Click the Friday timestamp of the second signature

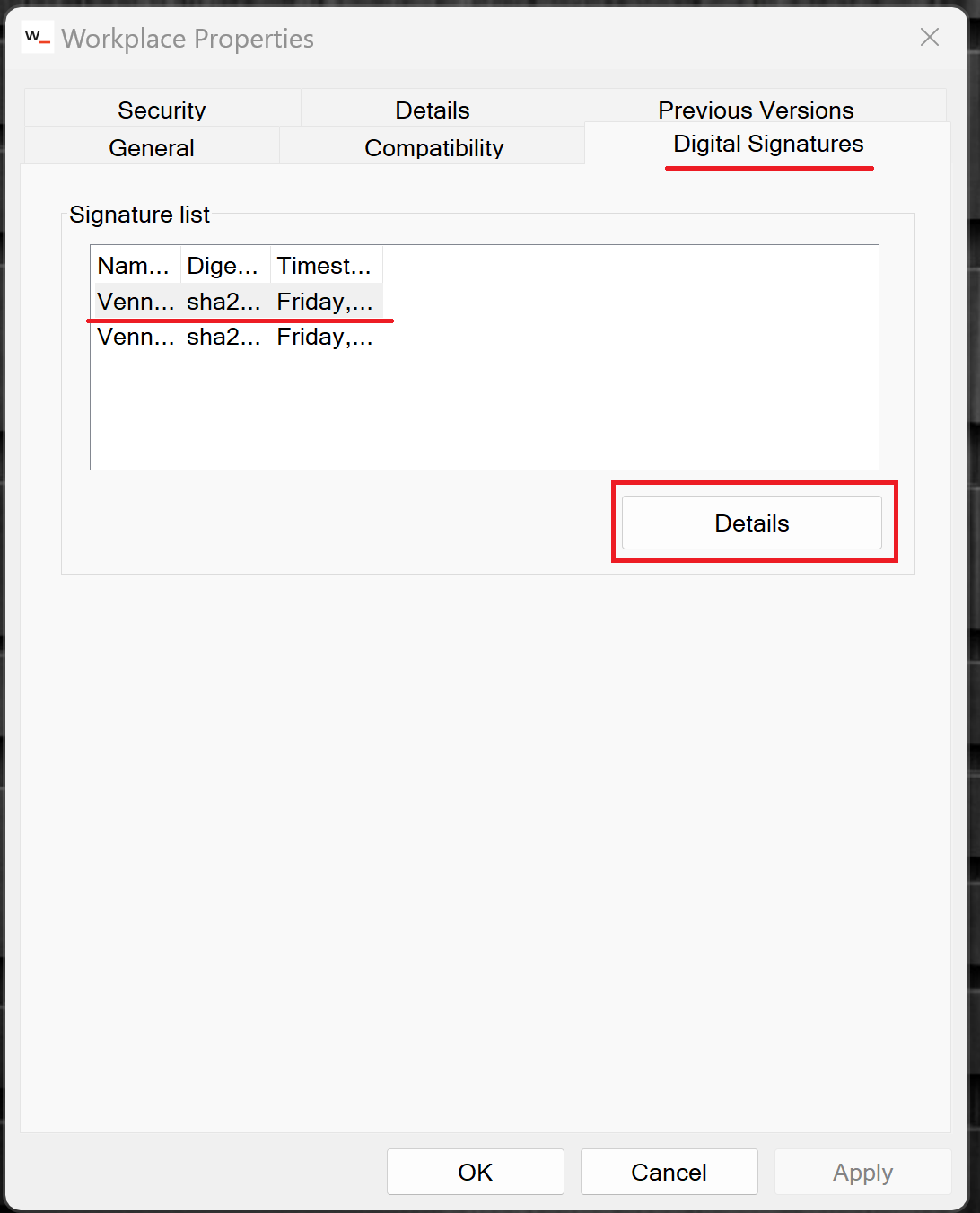325,337
